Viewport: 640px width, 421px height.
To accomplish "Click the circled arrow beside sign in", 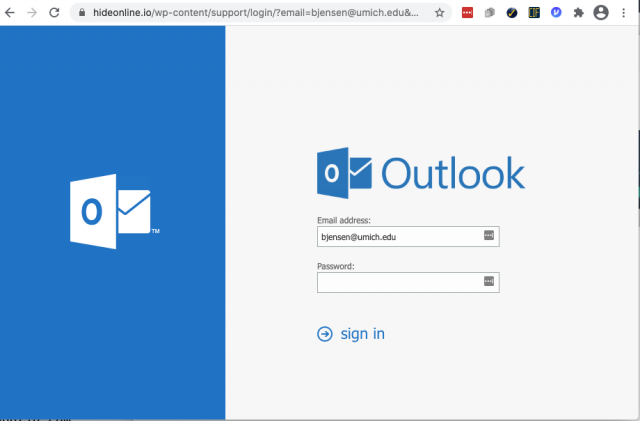I will 325,334.
